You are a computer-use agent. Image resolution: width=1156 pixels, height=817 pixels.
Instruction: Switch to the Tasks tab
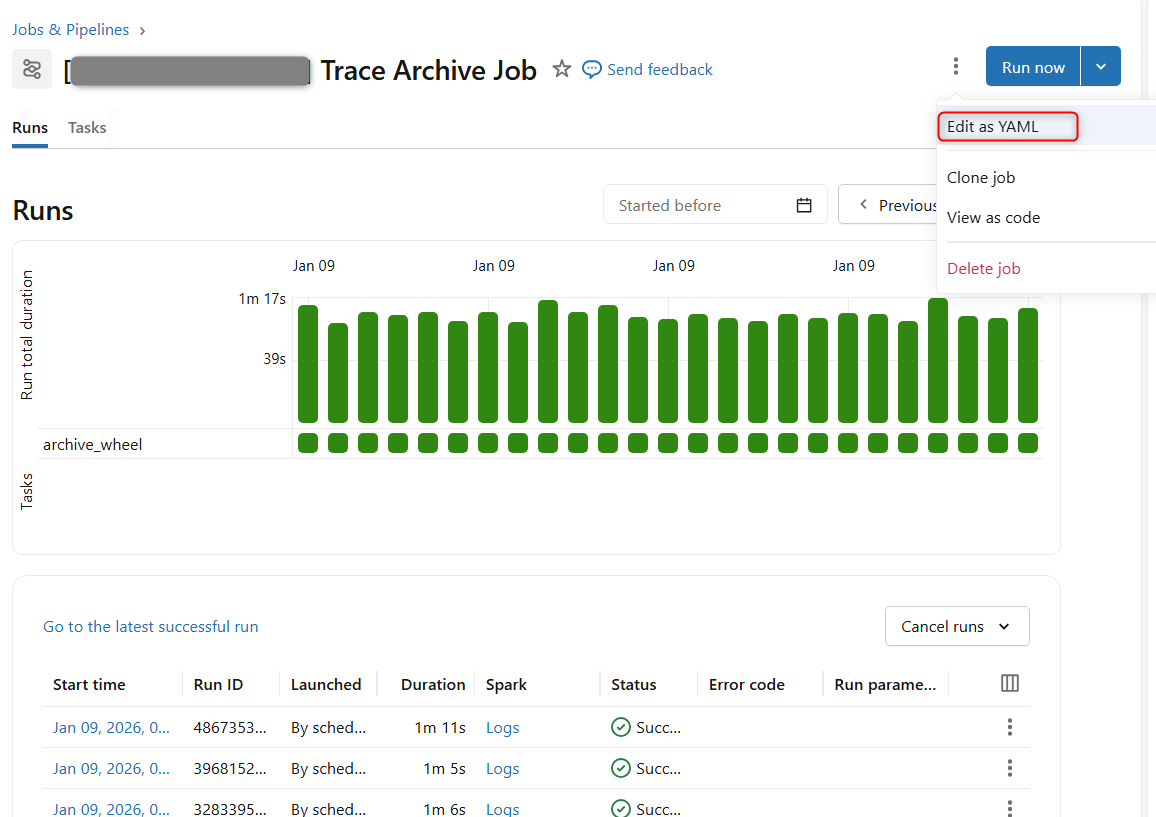[87, 128]
